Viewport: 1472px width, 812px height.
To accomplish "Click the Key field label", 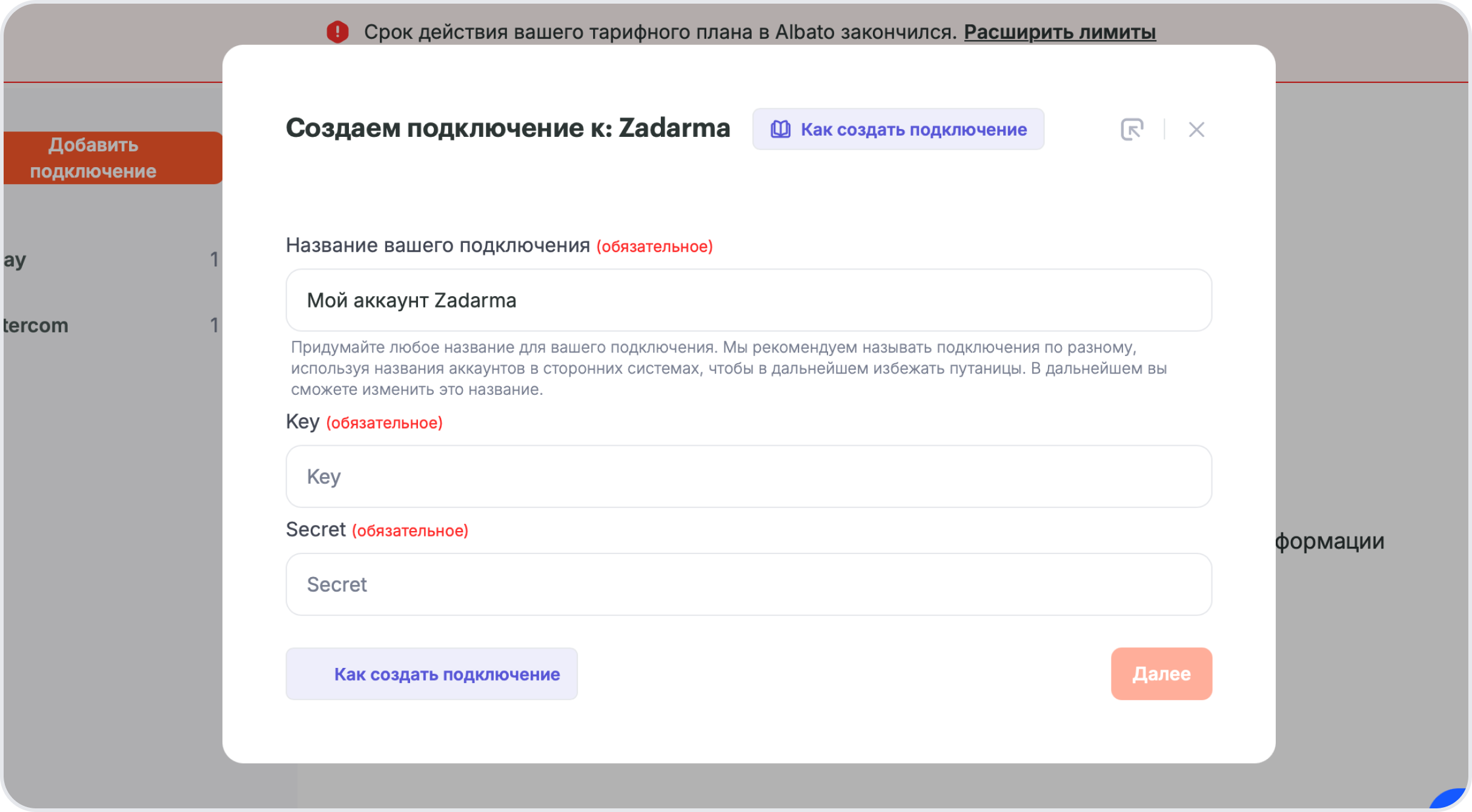I will tap(302, 421).
